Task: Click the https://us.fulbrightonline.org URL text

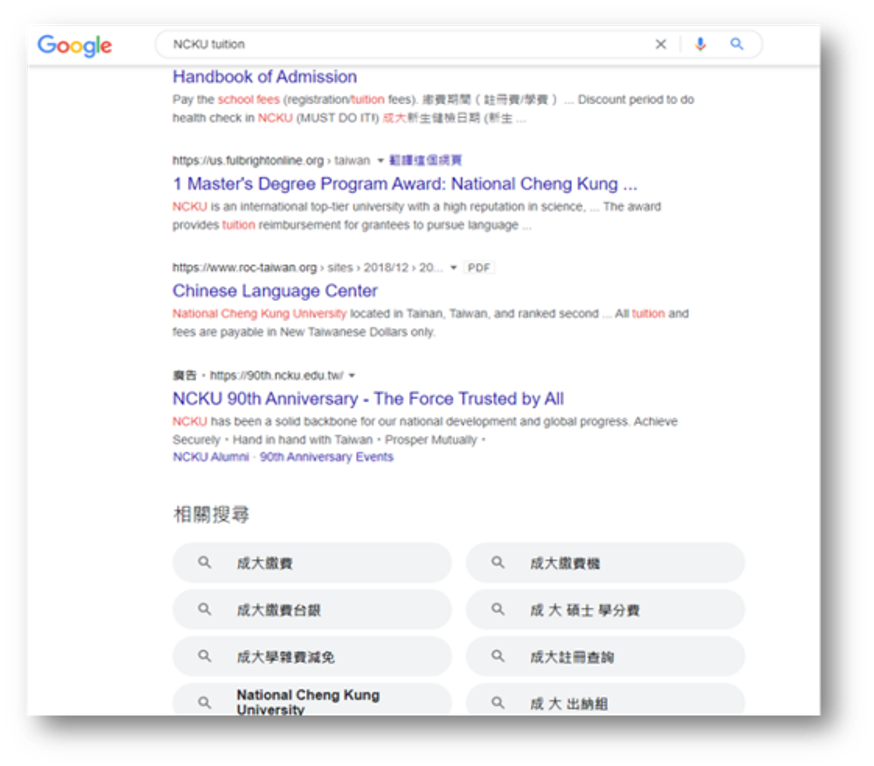Action: pyautogui.click(x=248, y=161)
